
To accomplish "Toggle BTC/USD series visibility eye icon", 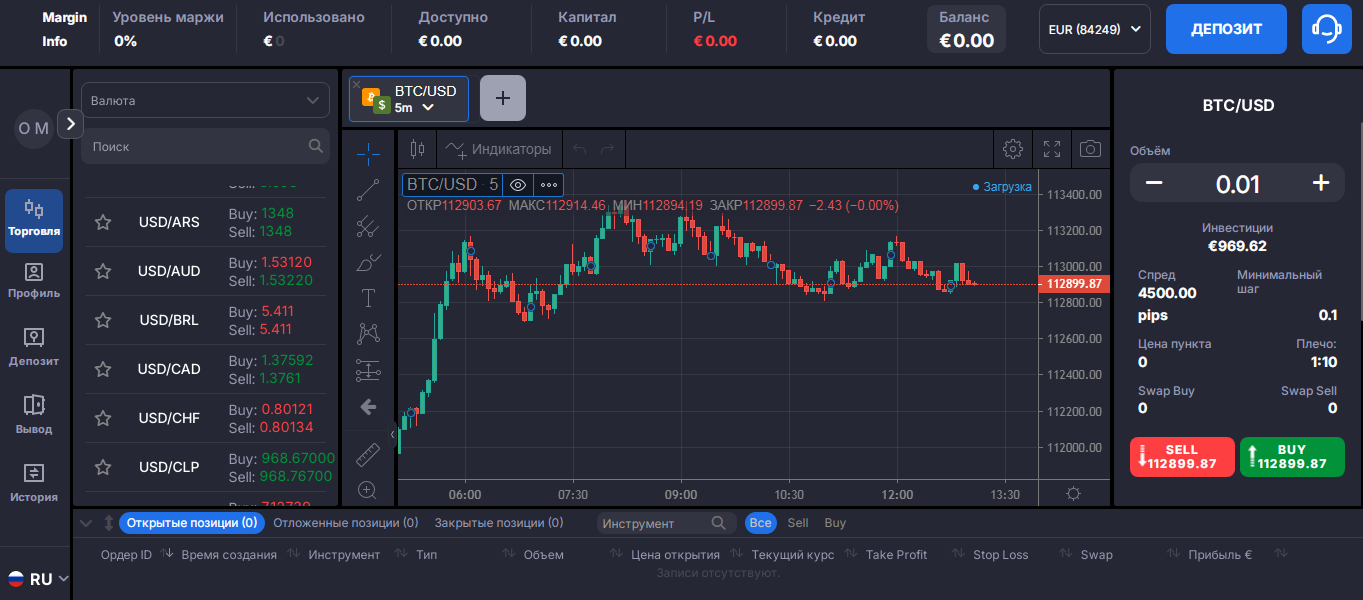I will (517, 185).
